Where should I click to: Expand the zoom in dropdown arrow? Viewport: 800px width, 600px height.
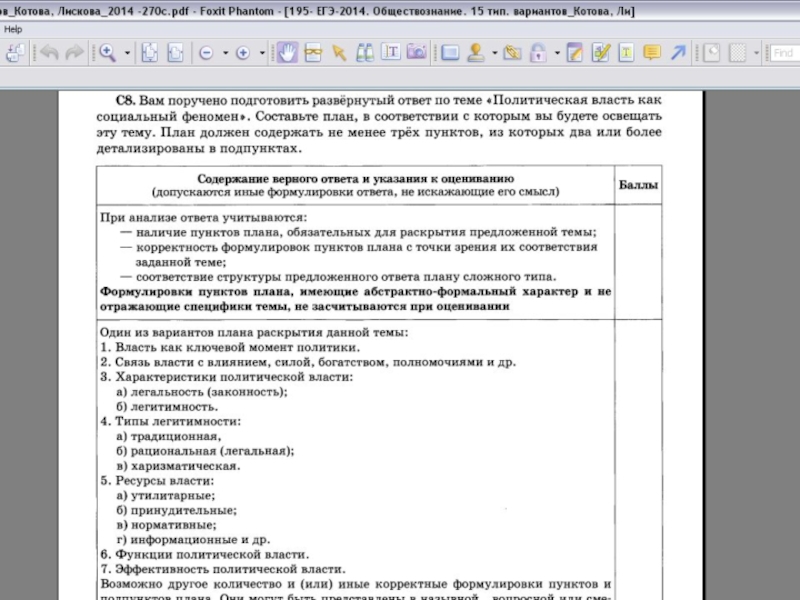click(x=262, y=53)
